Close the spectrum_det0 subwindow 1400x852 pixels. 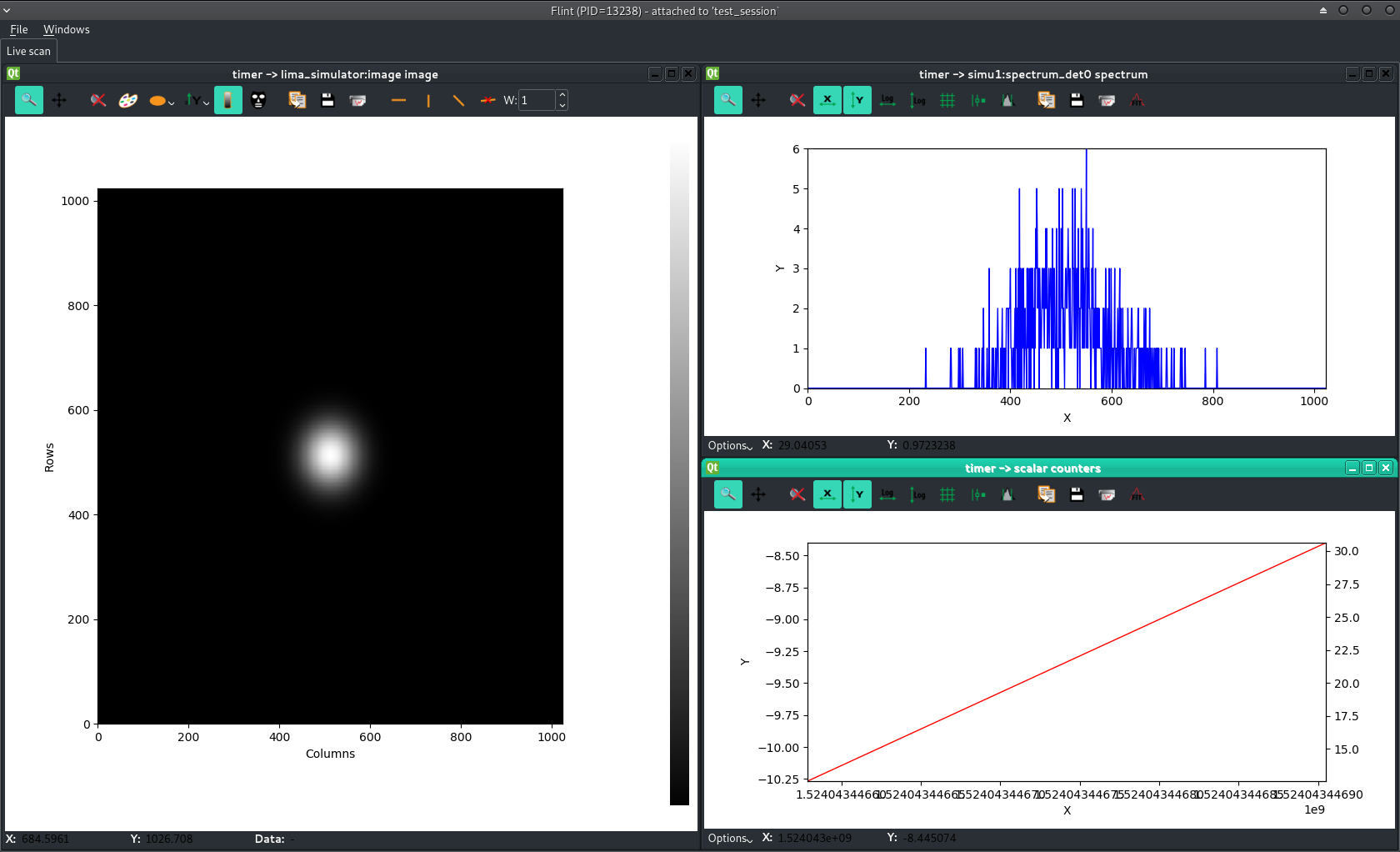click(x=1386, y=74)
